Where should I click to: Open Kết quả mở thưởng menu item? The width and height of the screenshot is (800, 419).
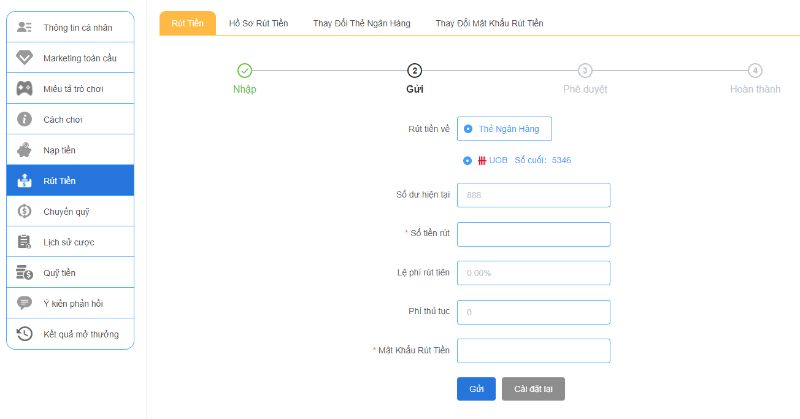70,334
